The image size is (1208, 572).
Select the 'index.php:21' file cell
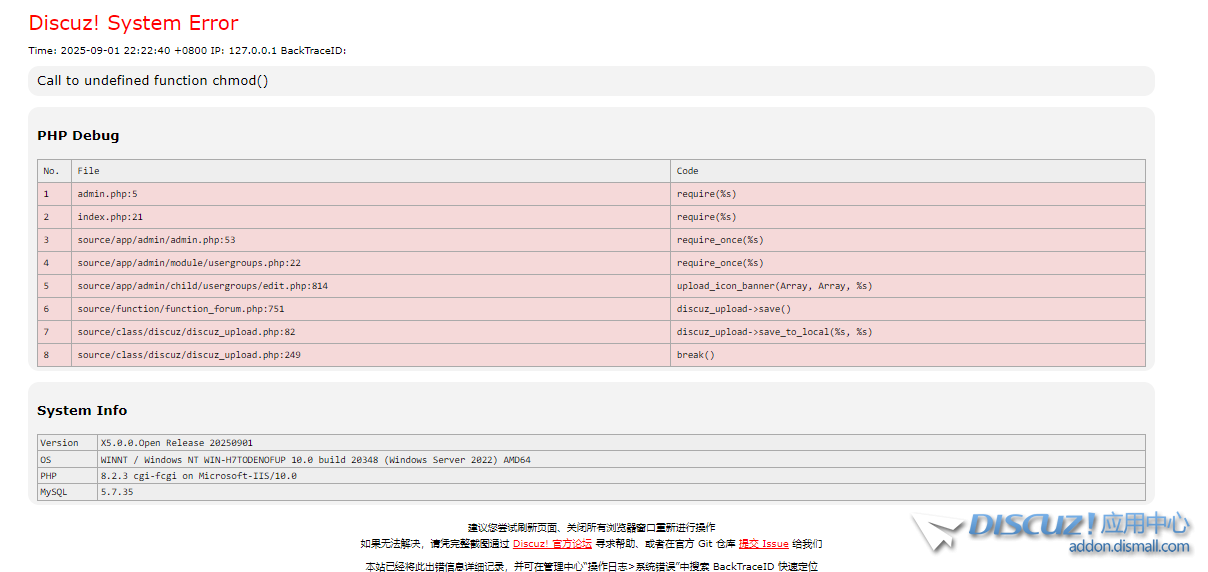(371, 217)
